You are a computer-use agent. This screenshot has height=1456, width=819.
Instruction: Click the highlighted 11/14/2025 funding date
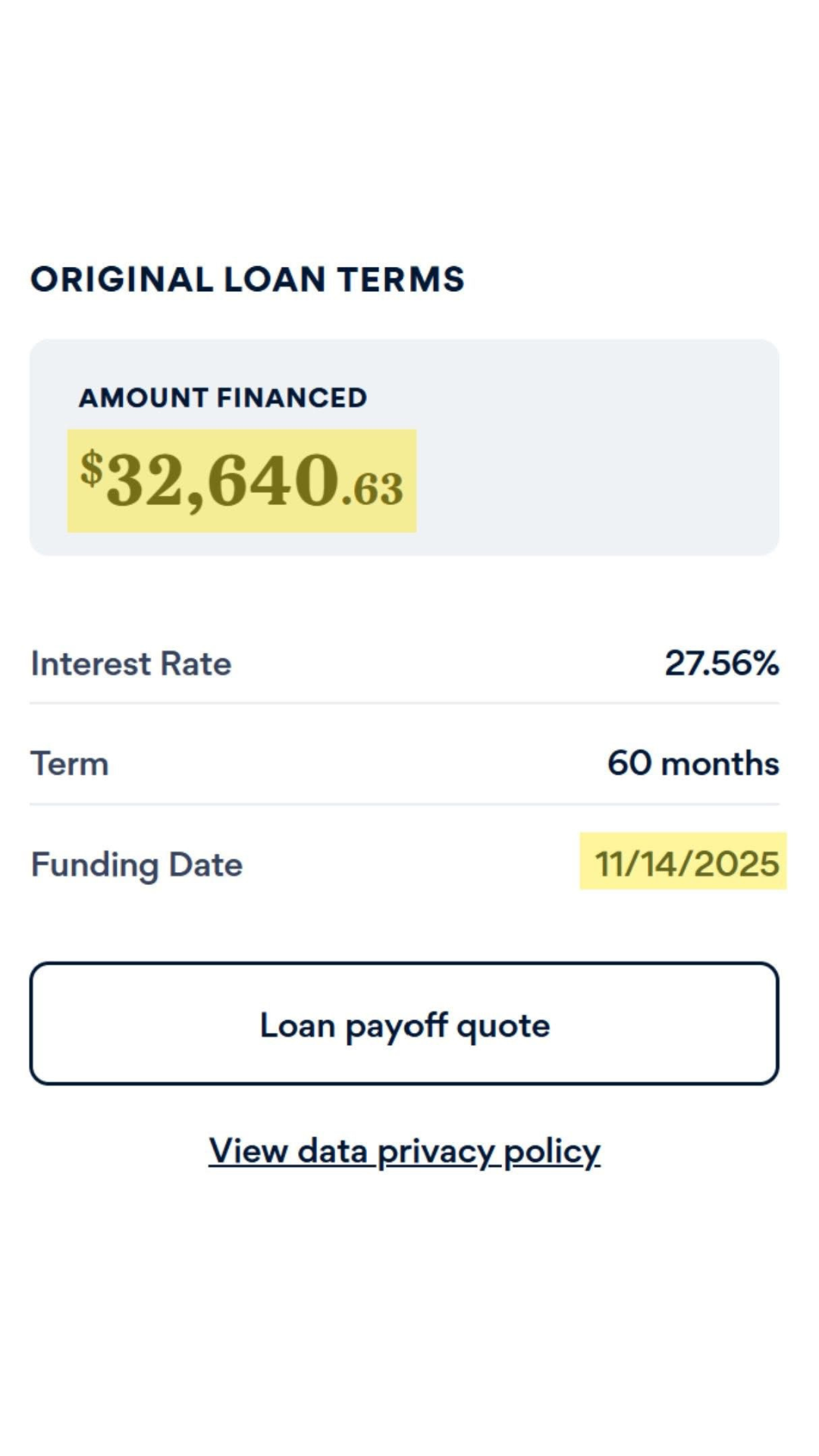tap(686, 863)
